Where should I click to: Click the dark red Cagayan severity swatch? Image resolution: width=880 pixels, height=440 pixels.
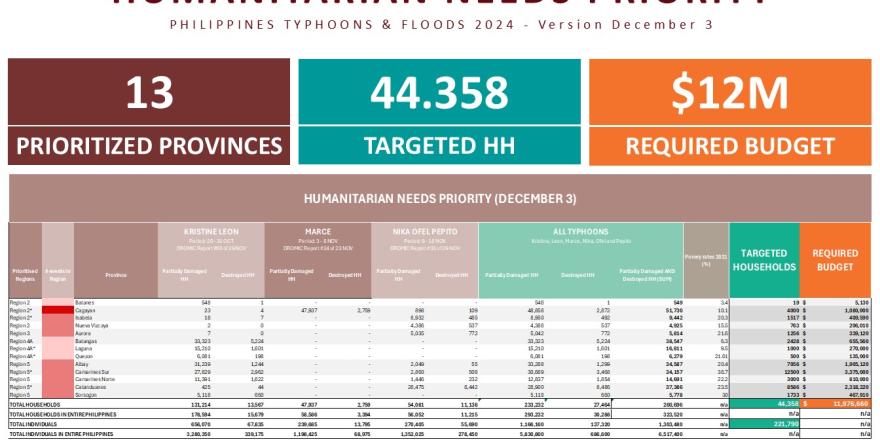pos(57,310)
